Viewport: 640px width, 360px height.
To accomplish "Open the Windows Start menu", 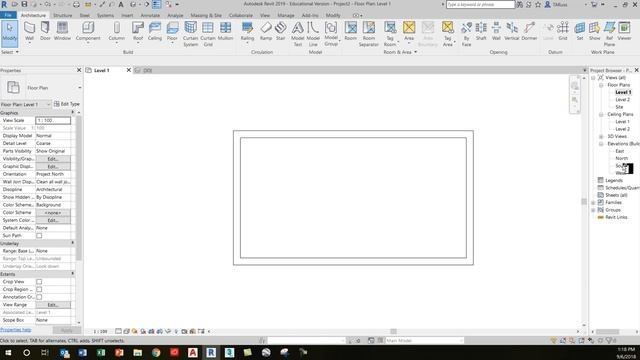I will tap(8, 352).
